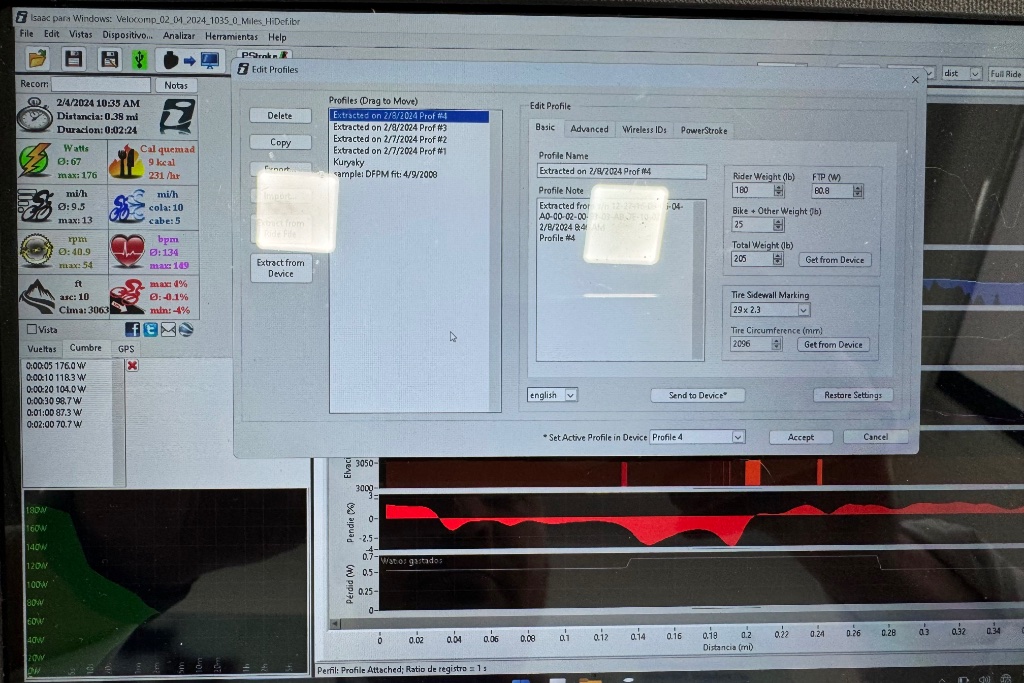Click the iBike logo in summary panel
The width and height of the screenshot is (1024, 683).
177,116
